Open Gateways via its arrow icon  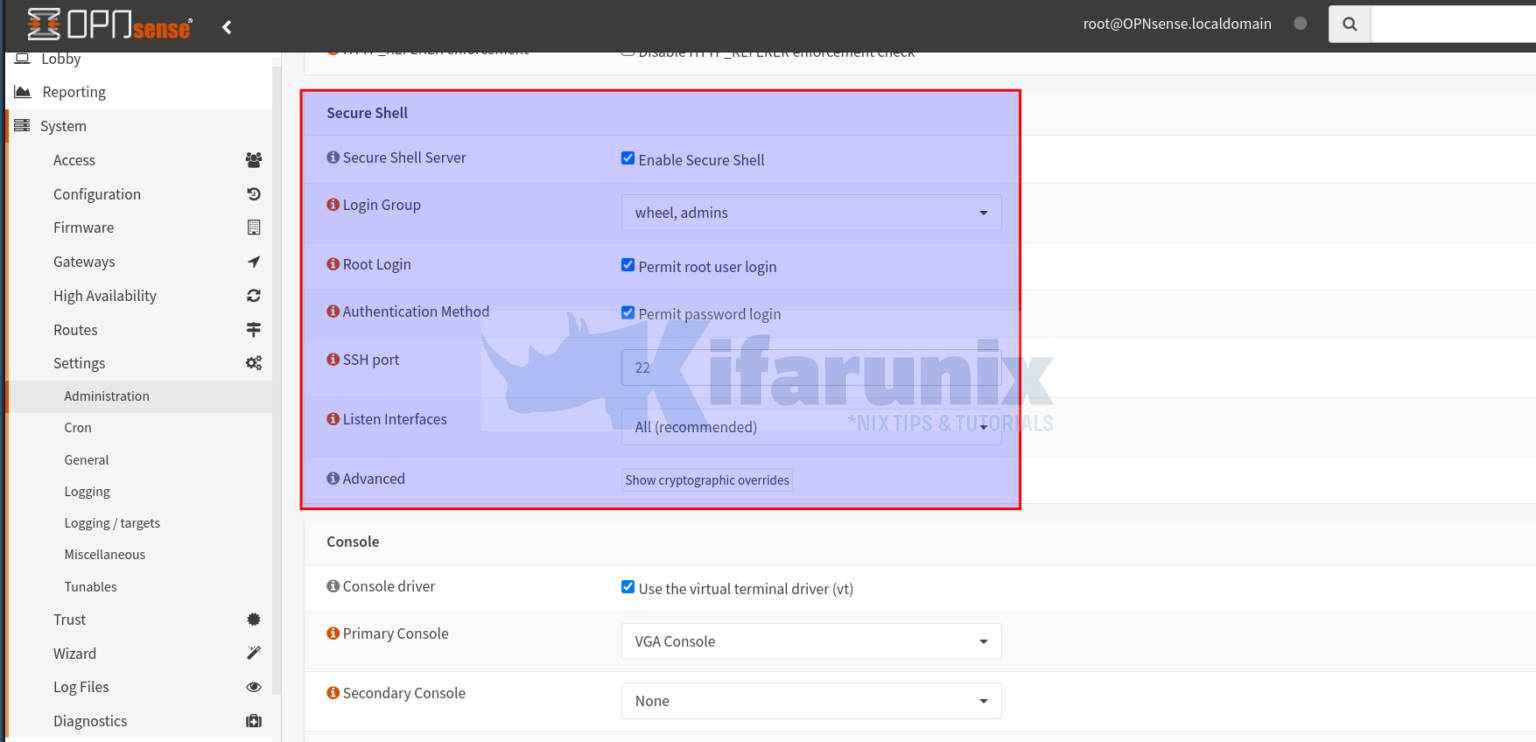253,261
